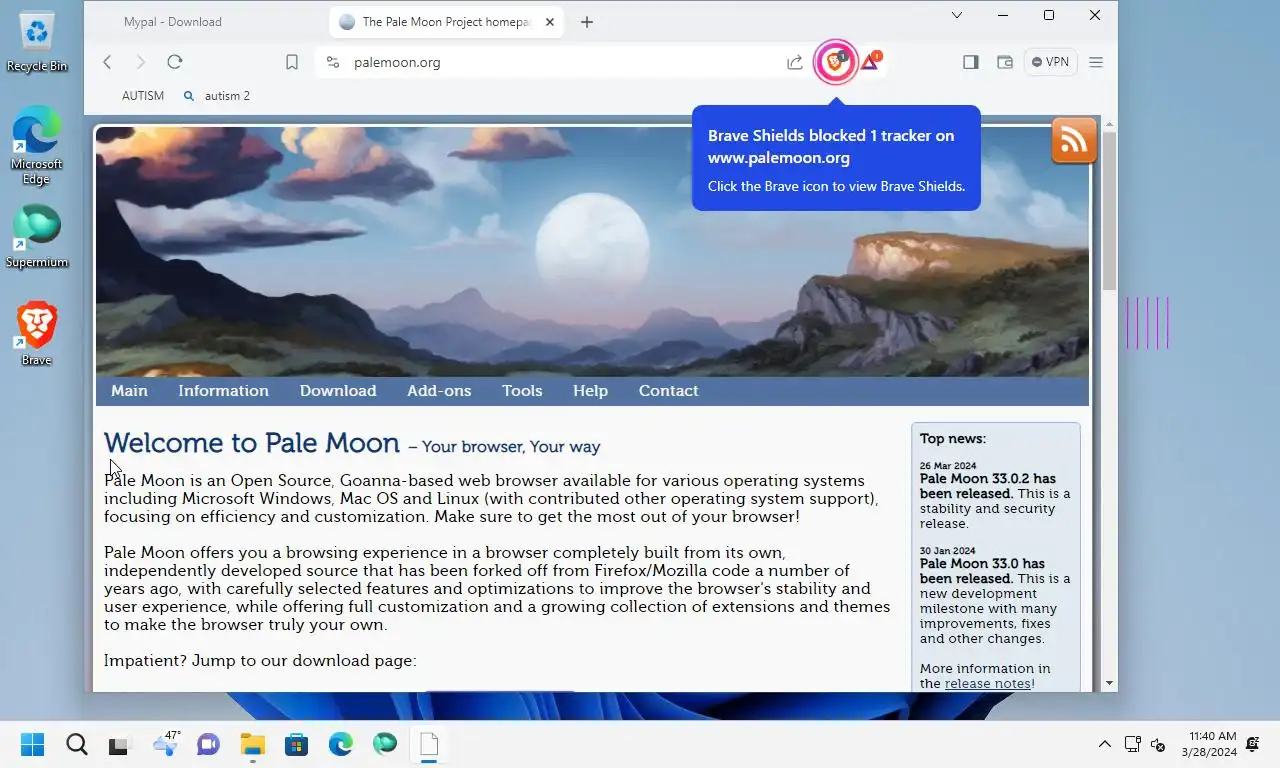Reload the palemoon.org page
1280x768 pixels.
(175, 62)
